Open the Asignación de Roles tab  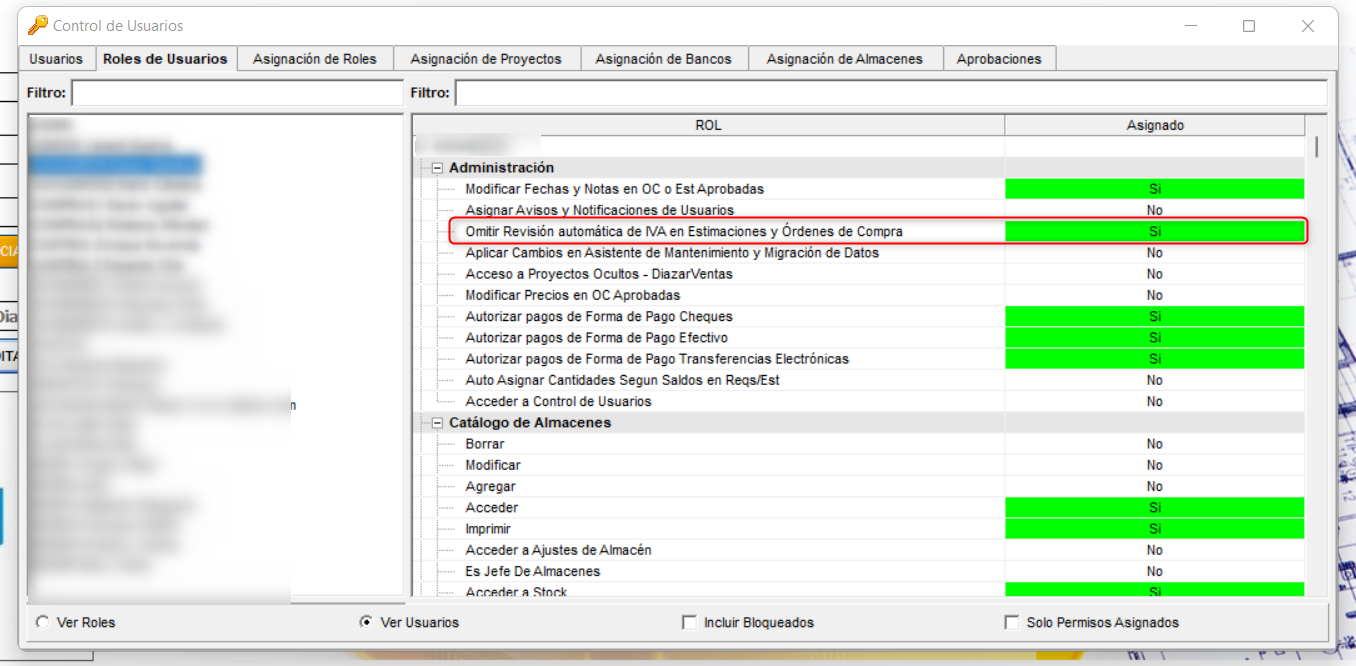pyautogui.click(x=315, y=58)
